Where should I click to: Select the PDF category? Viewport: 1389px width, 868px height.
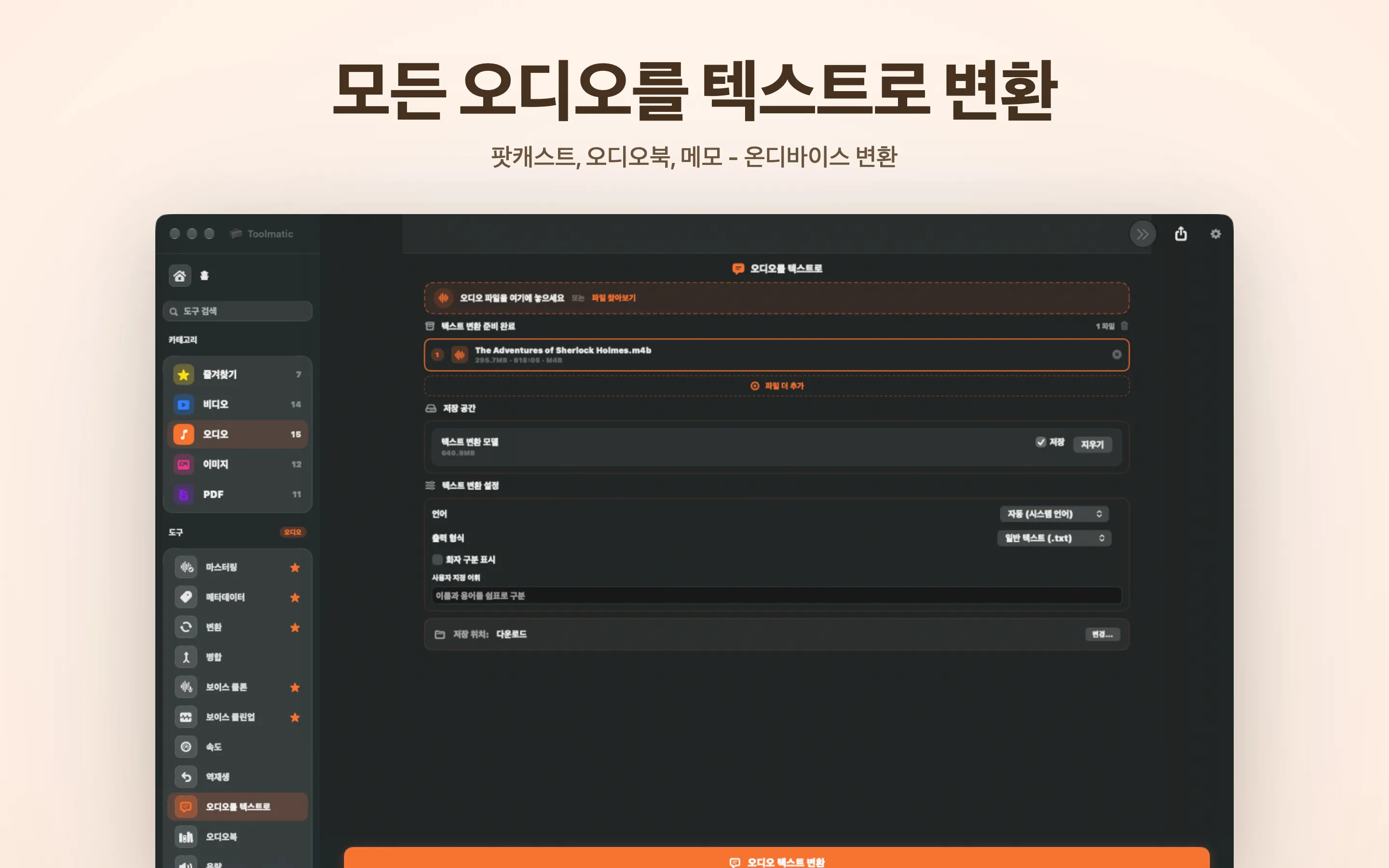click(237, 494)
